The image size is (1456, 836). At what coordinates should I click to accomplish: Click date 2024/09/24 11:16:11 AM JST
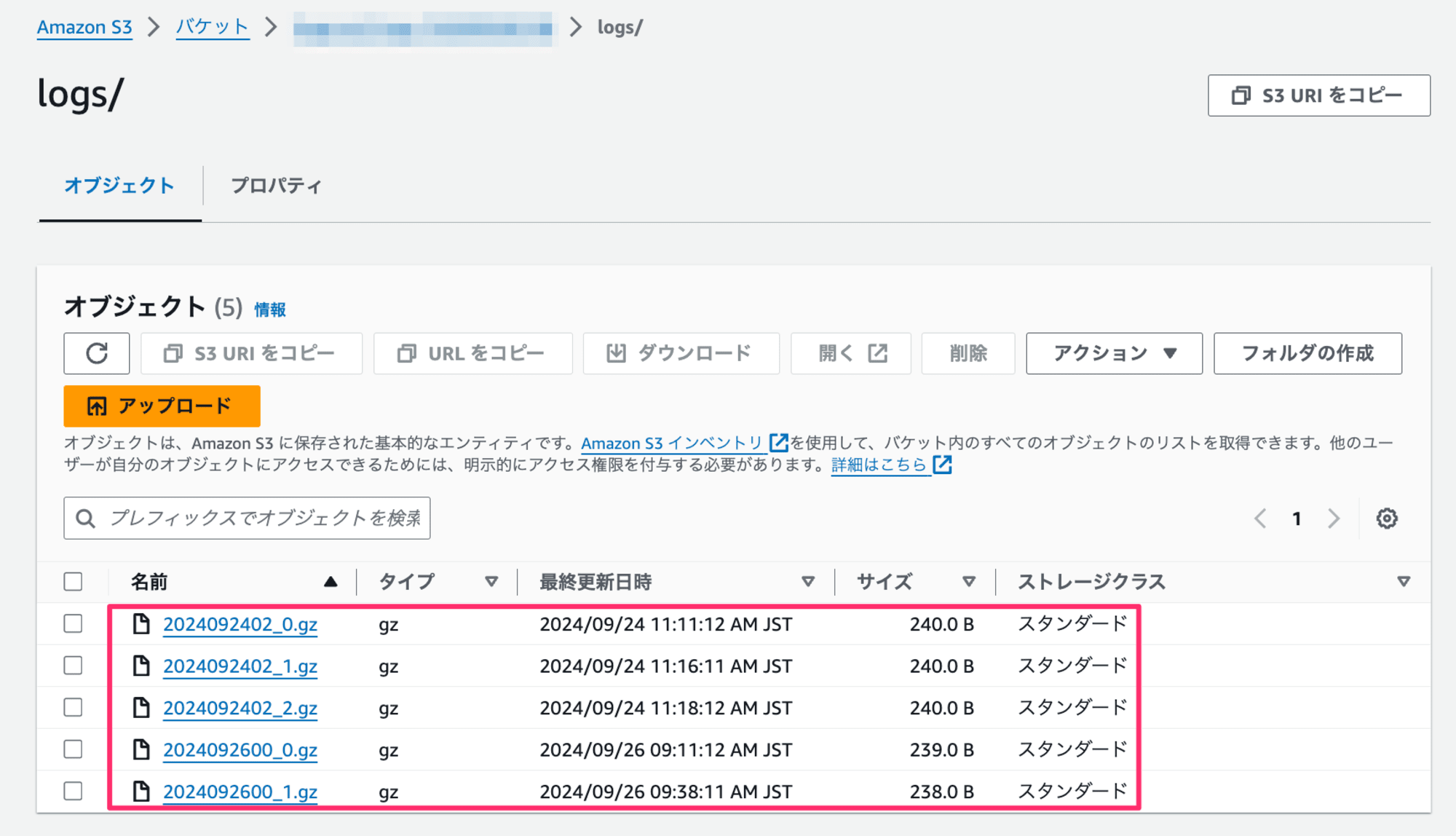point(665,666)
